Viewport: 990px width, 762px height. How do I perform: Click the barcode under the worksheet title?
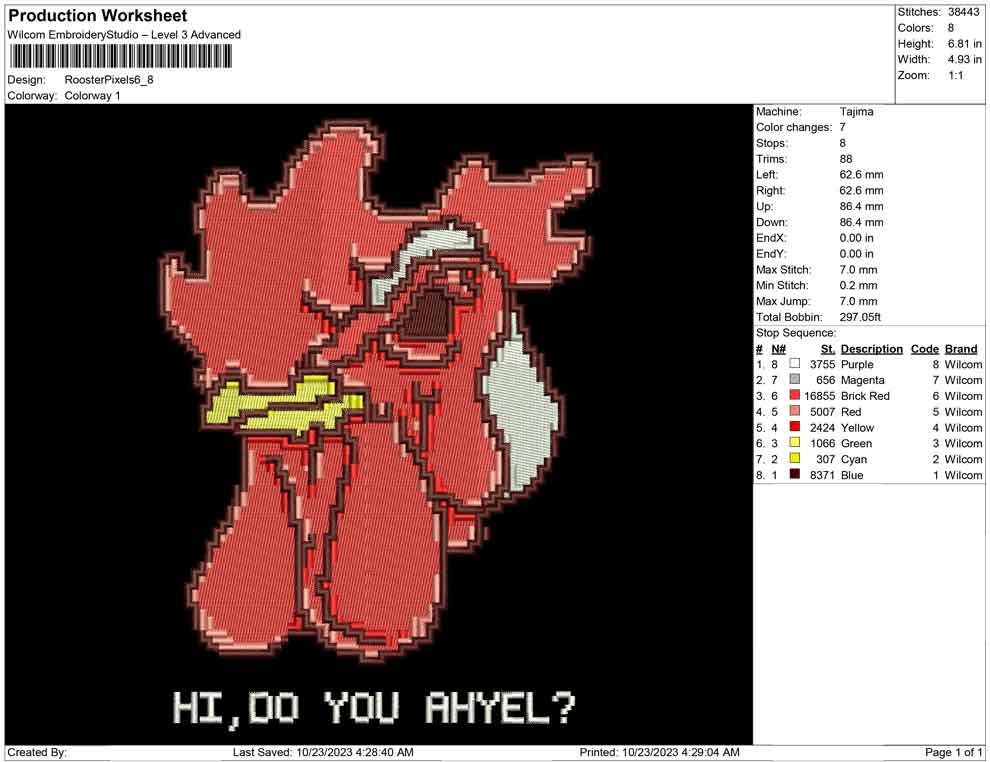[121, 56]
